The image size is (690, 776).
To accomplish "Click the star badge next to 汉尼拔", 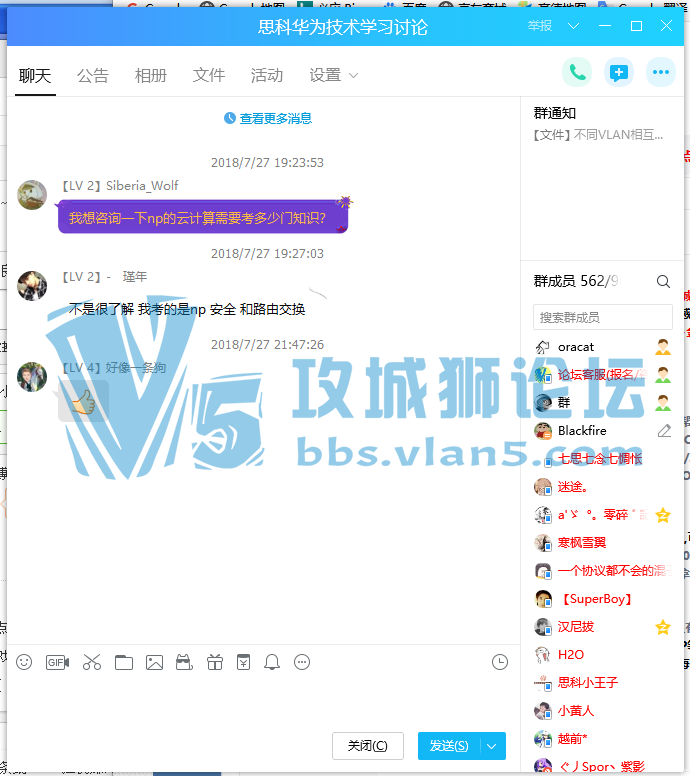I will coord(663,627).
